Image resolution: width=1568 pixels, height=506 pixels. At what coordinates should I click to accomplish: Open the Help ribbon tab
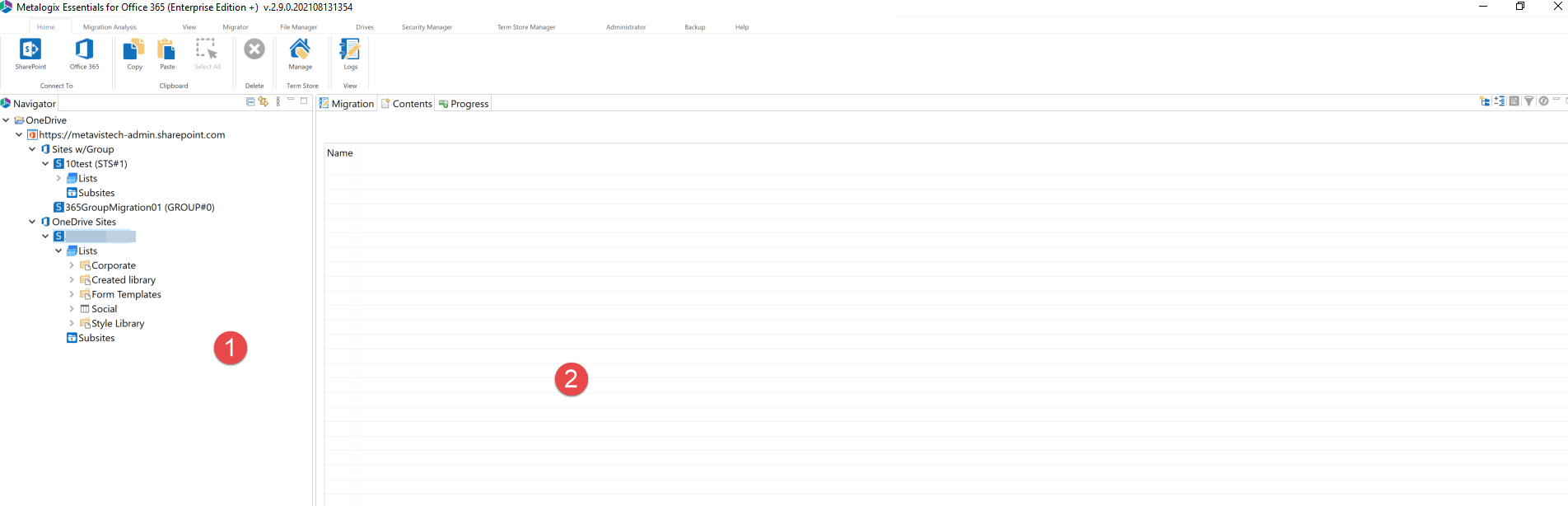(x=742, y=27)
